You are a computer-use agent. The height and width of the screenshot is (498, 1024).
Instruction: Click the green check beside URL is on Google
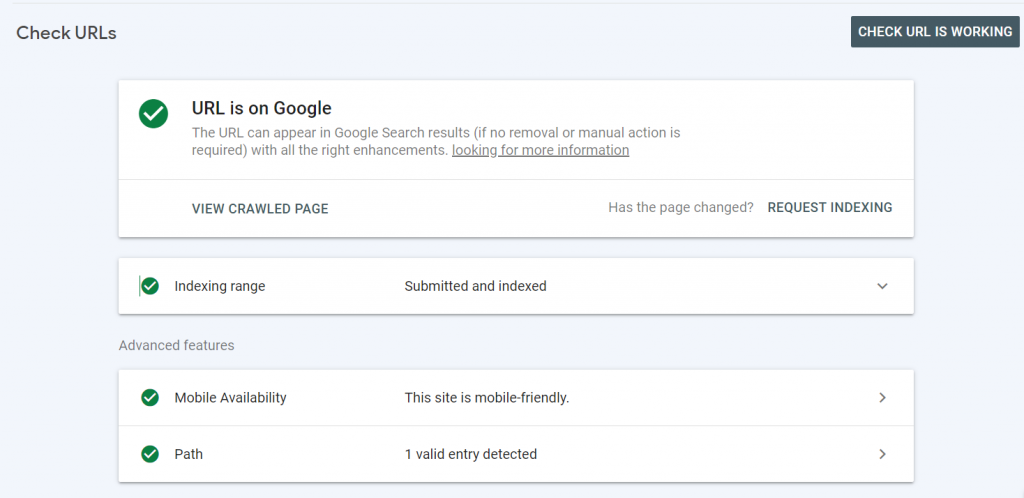(x=153, y=114)
